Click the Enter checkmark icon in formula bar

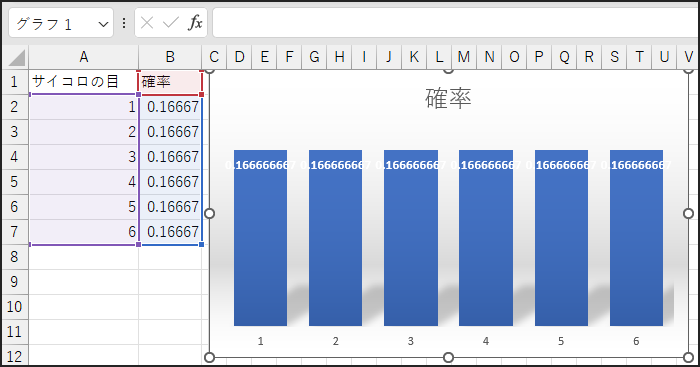tap(171, 22)
